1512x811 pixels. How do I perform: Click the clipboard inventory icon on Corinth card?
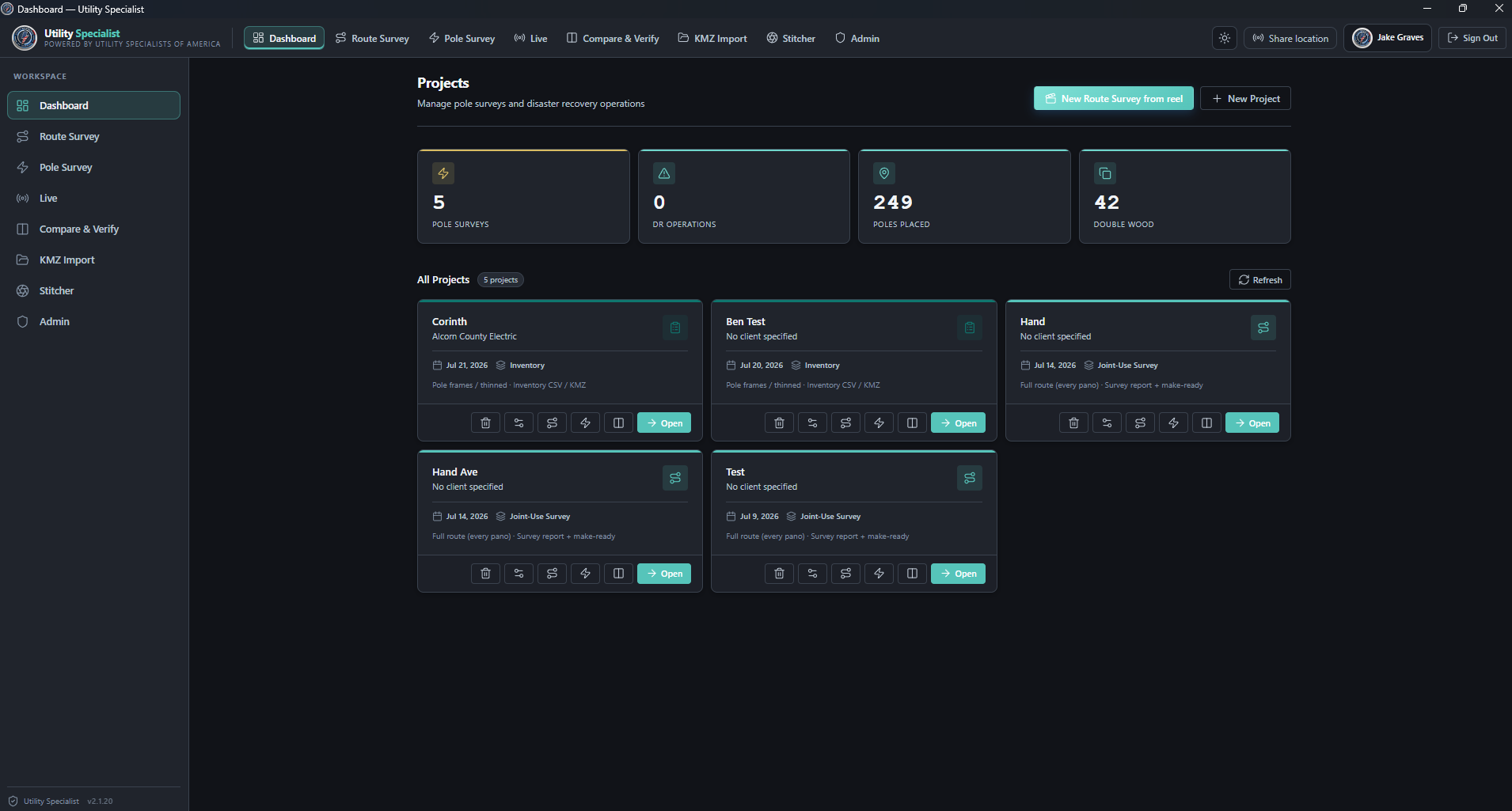[x=675, y=328]
